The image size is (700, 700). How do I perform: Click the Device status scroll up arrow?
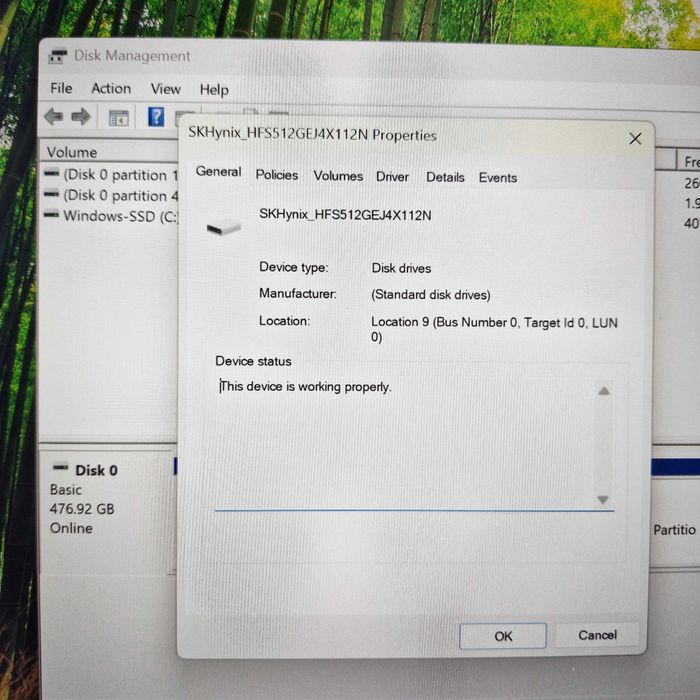pyautogui.click(x=604, y=391)
